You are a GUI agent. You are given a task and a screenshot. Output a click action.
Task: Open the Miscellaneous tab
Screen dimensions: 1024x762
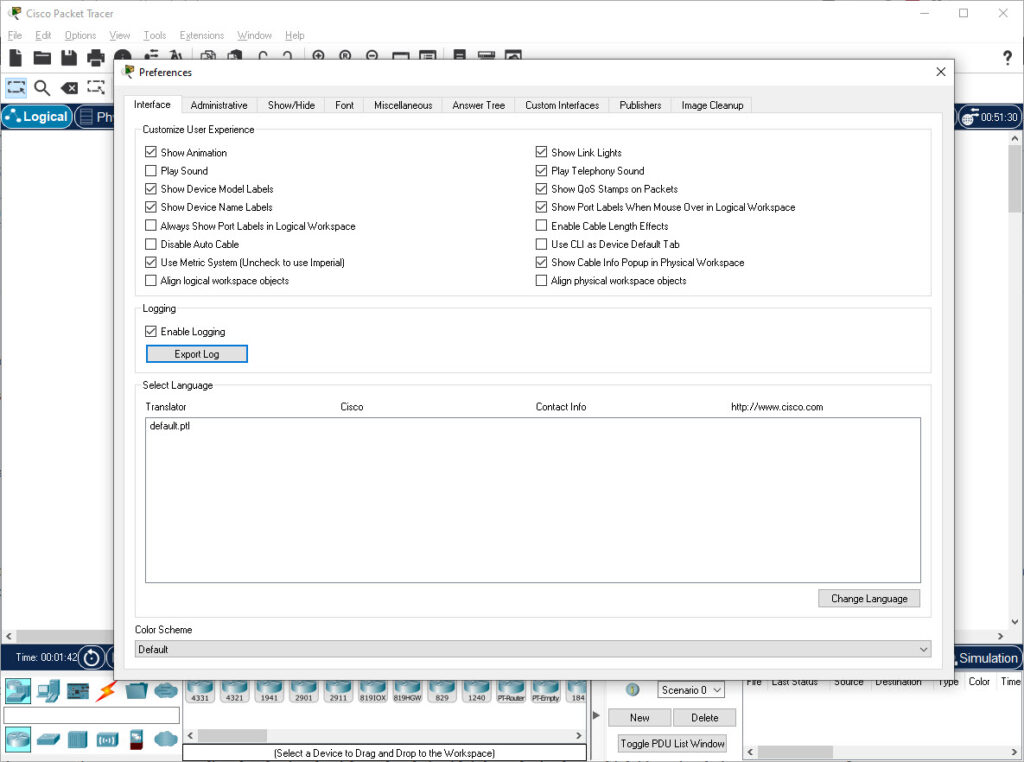[x=403, y=105]
